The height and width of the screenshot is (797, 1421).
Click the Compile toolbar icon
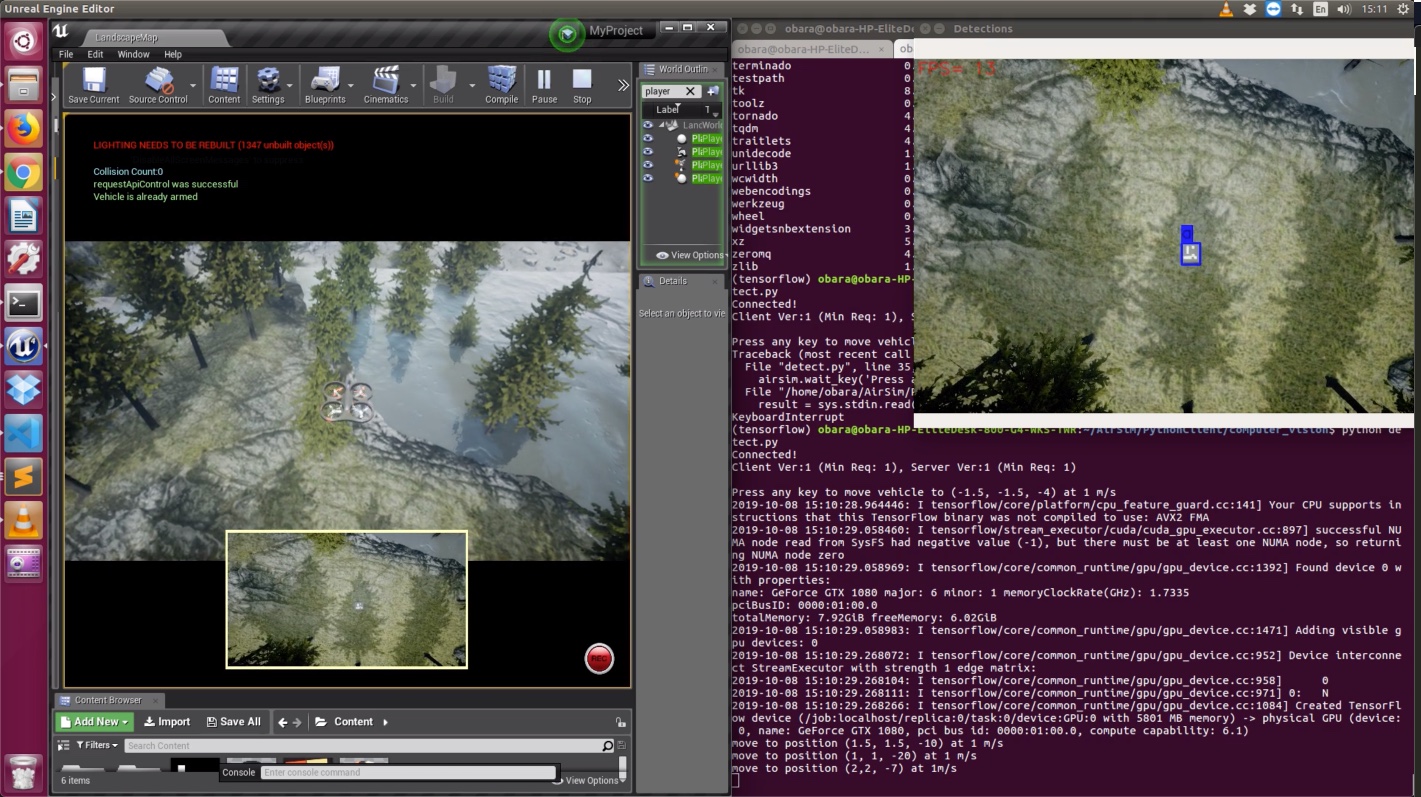pos(501,86)
